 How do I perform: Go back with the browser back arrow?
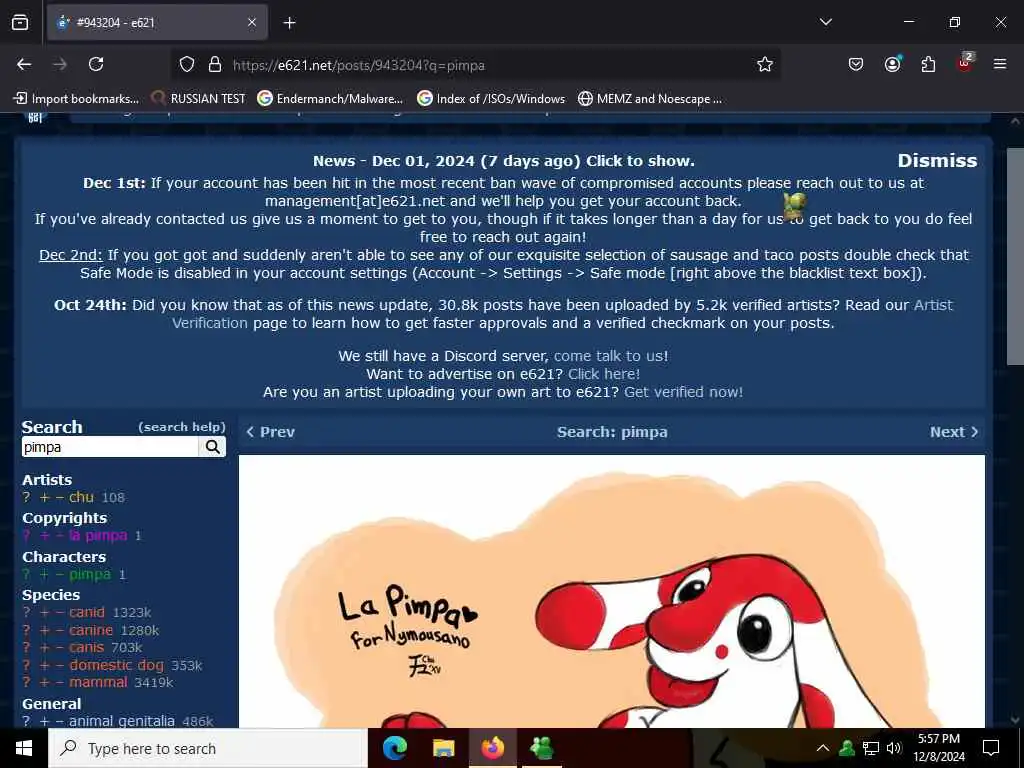24,64
